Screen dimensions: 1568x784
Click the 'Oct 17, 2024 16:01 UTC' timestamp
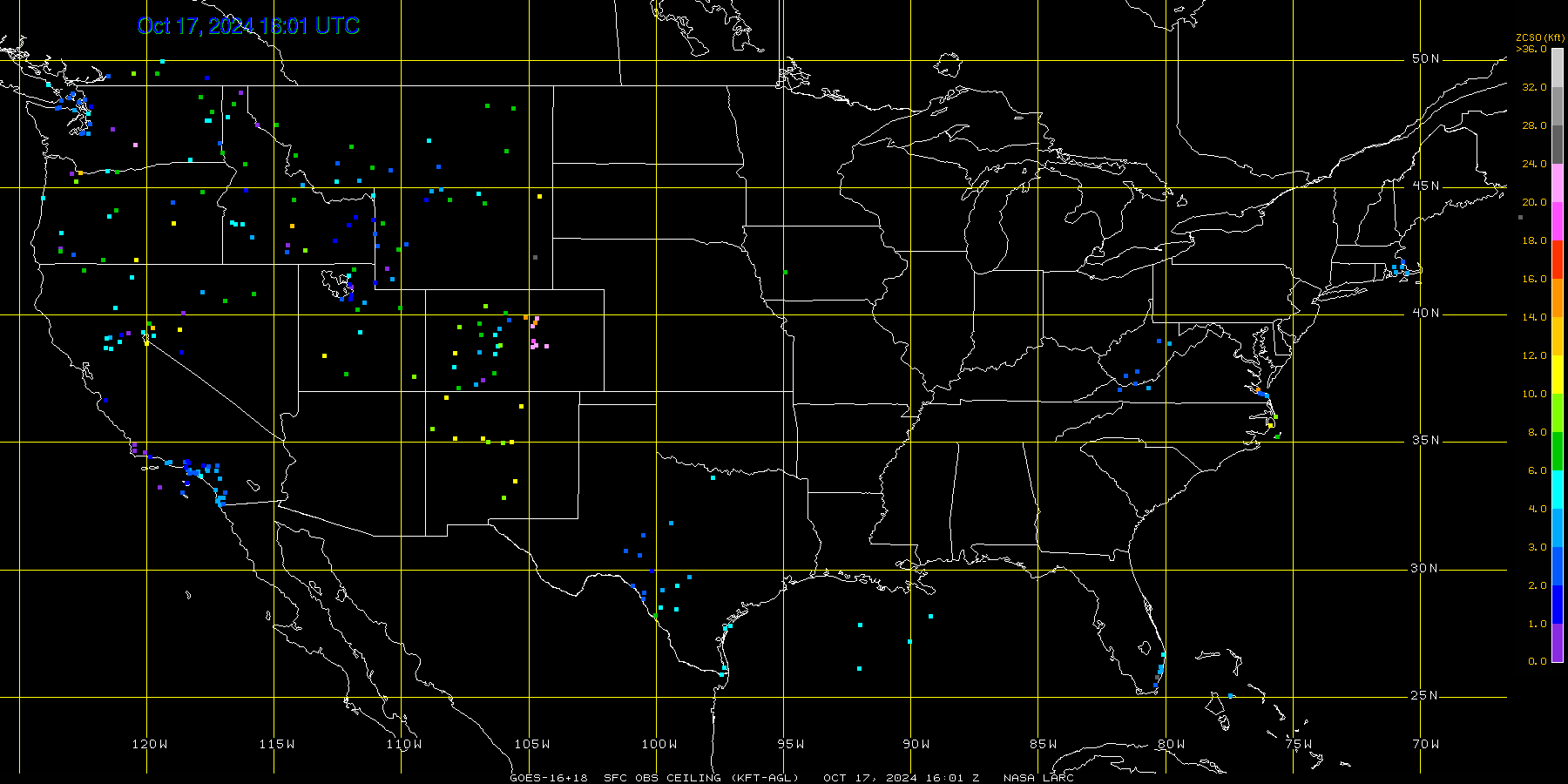(x=248, y=26)
